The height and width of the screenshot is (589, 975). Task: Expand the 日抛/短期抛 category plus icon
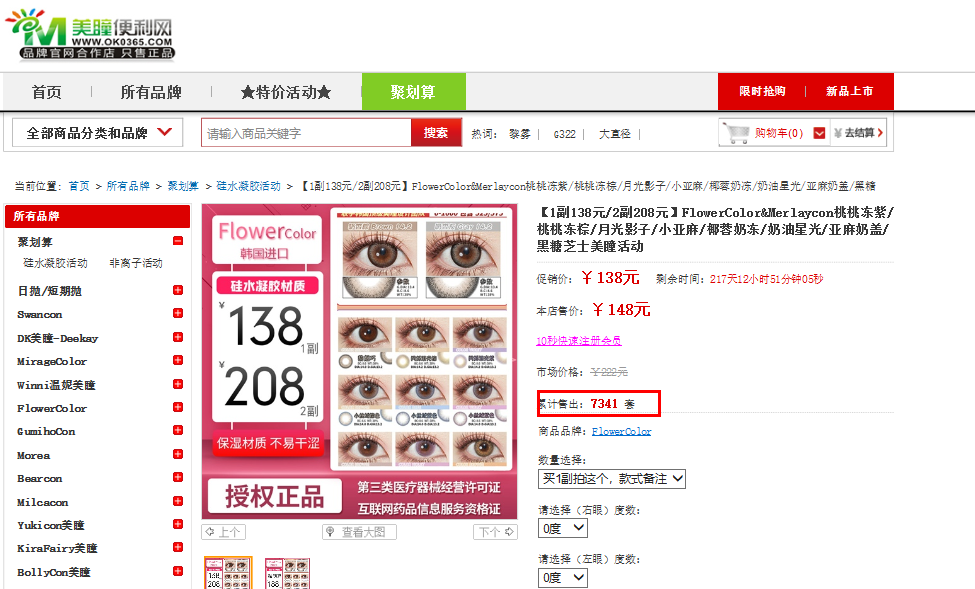tap(178, 290)
